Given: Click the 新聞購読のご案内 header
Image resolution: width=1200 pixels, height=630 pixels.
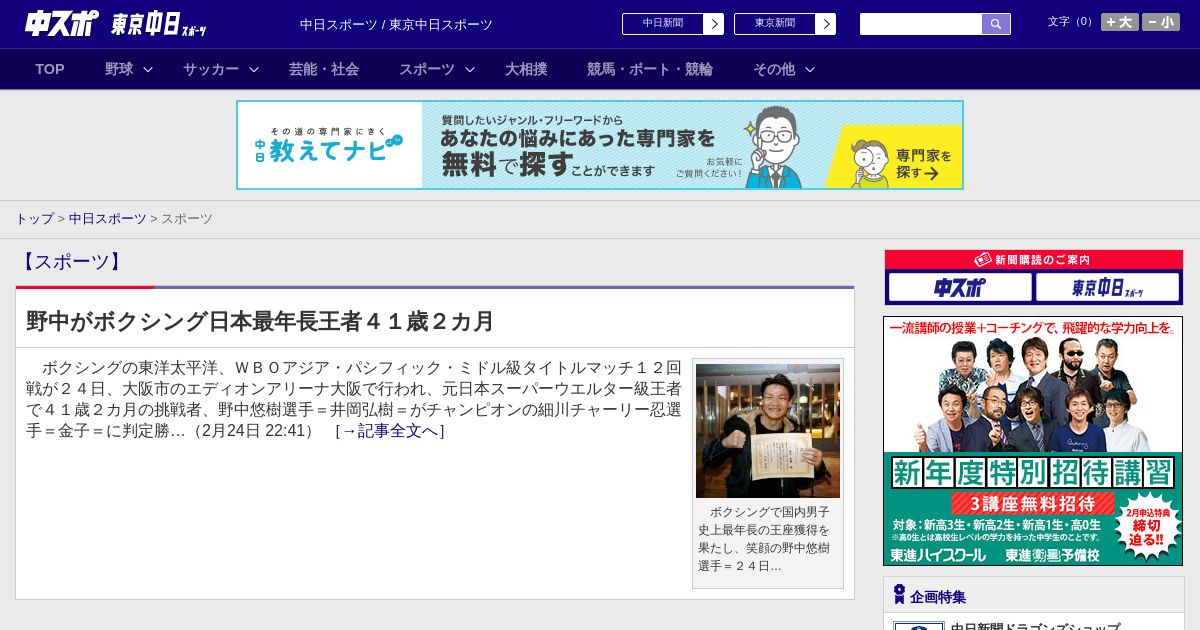Looking at the screenshot, I should pyautogui.click(x=1034, y=260).
